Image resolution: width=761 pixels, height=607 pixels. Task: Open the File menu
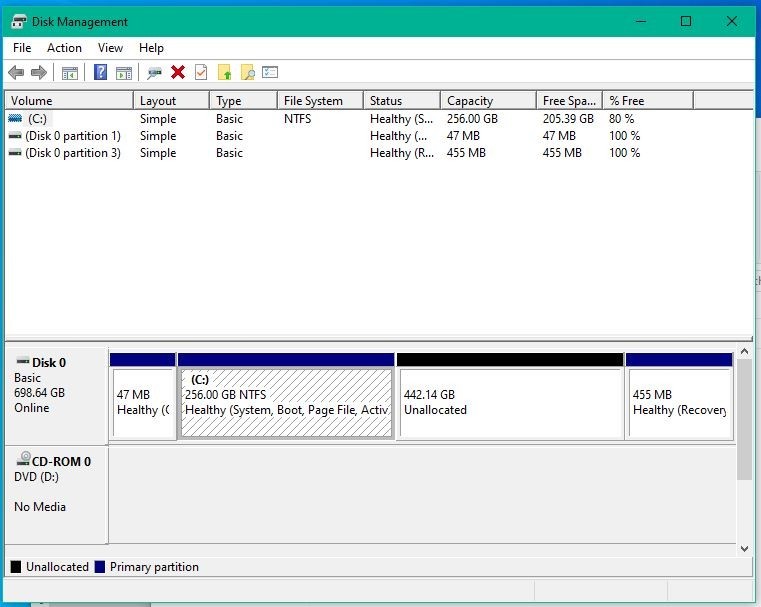point(22,48)
